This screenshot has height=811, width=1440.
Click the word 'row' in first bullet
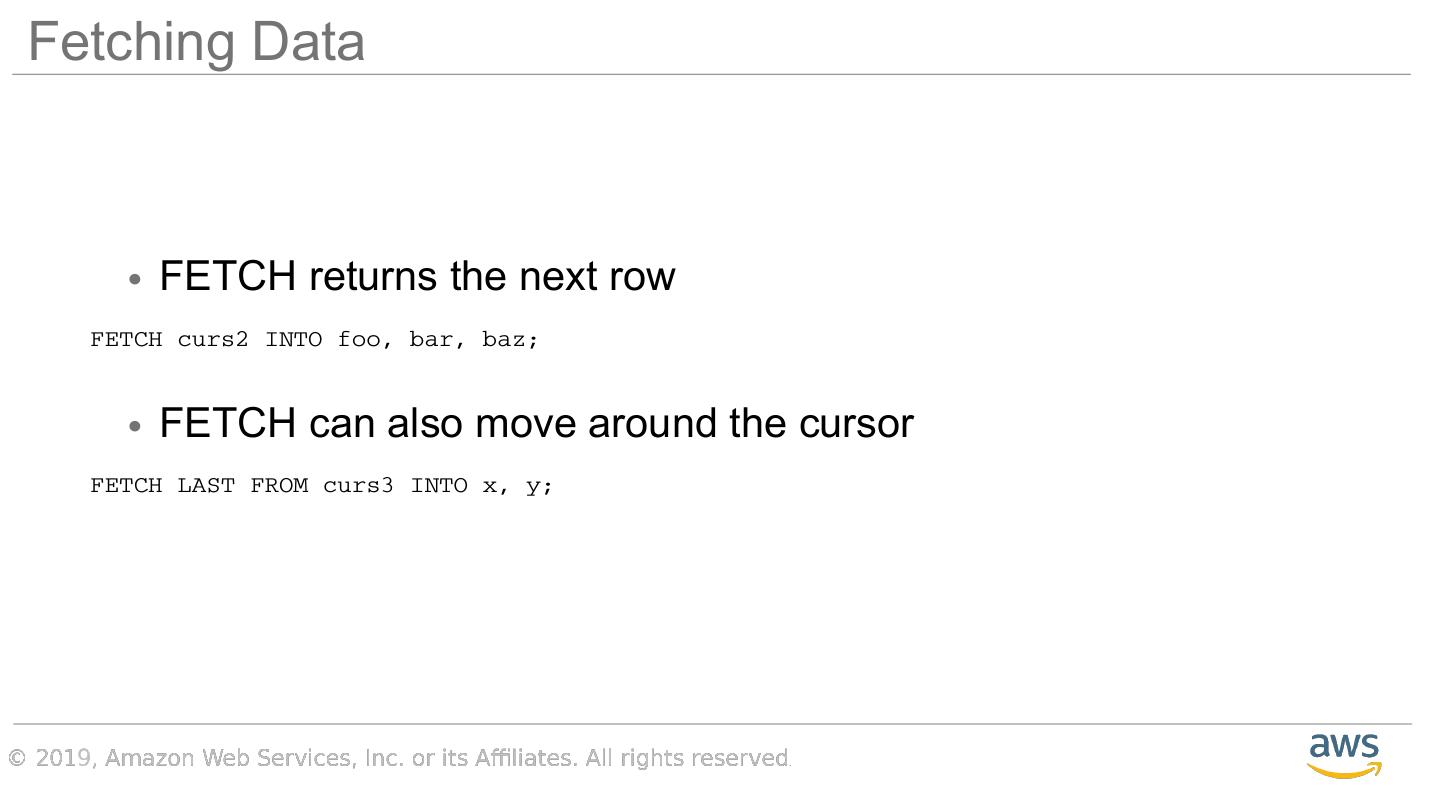point(642,277)
